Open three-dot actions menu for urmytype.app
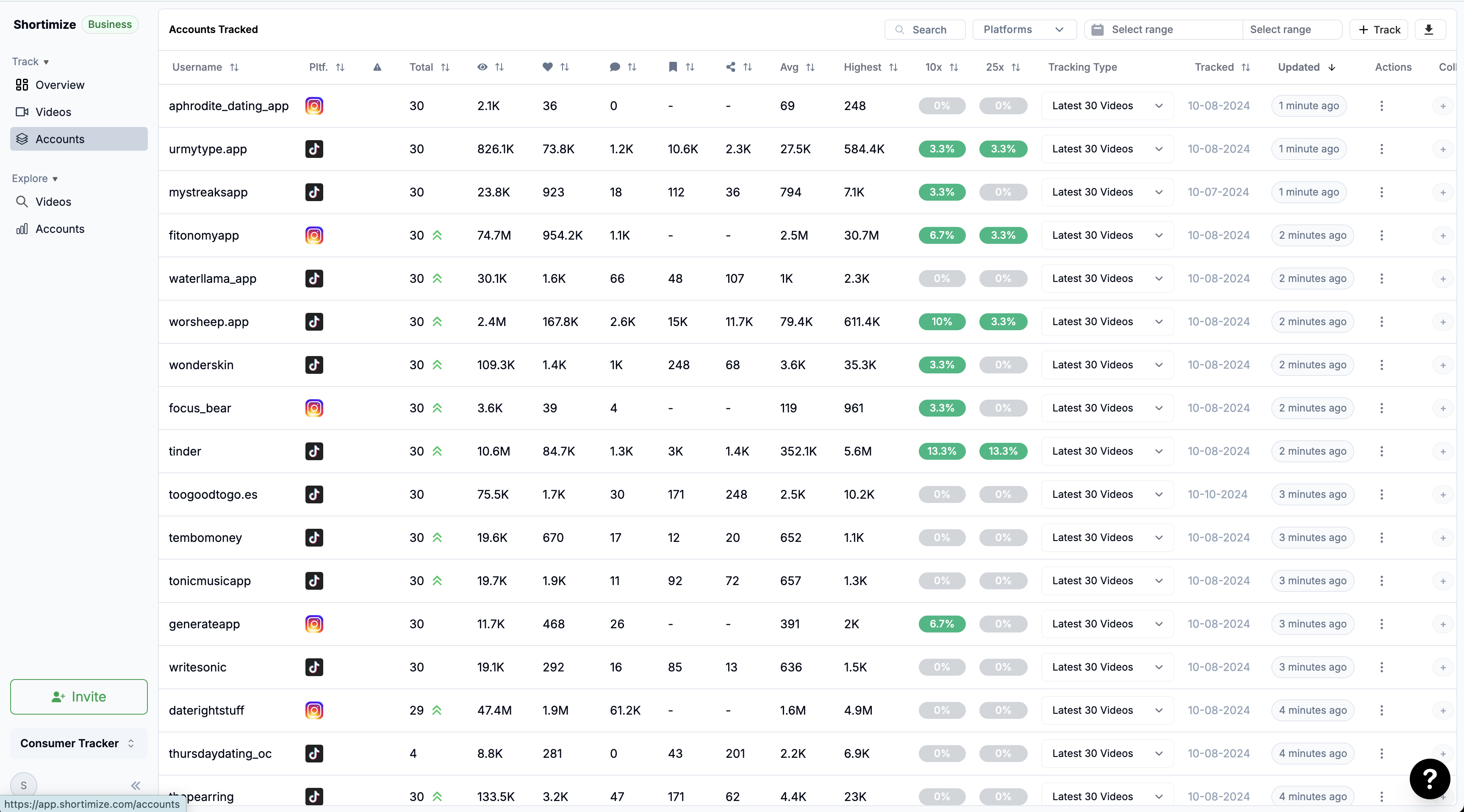 pos(1381,149)
